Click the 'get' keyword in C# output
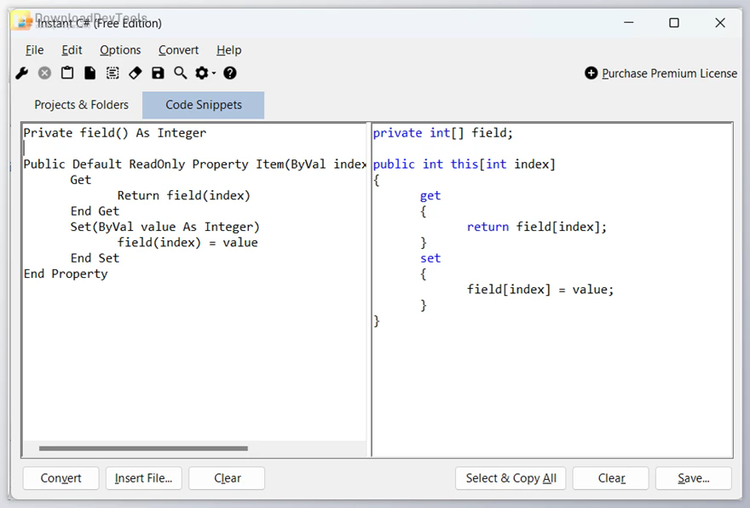Image resolution: width=750 pixels, height=508 pixels. tap(430, 196)
